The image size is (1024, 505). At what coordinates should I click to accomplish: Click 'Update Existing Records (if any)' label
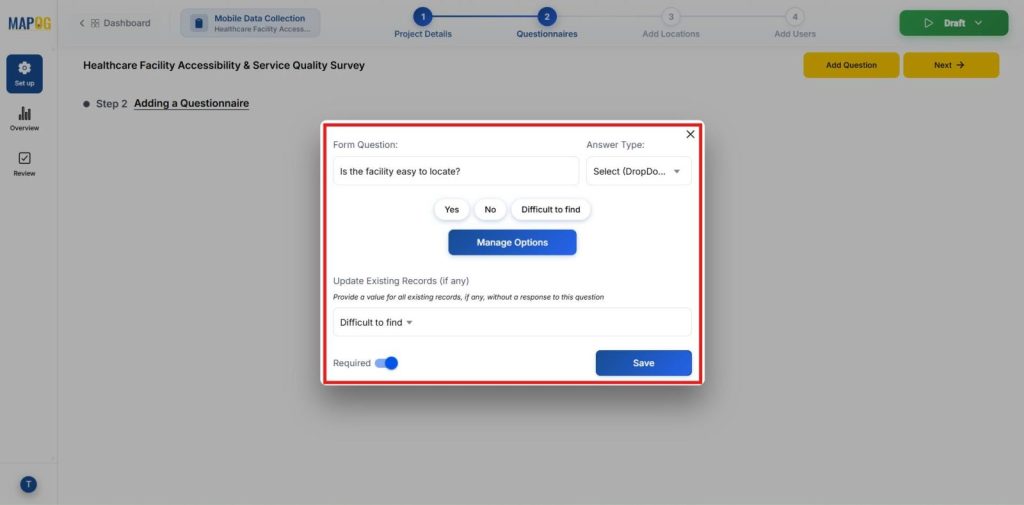[x=401, y=281]
